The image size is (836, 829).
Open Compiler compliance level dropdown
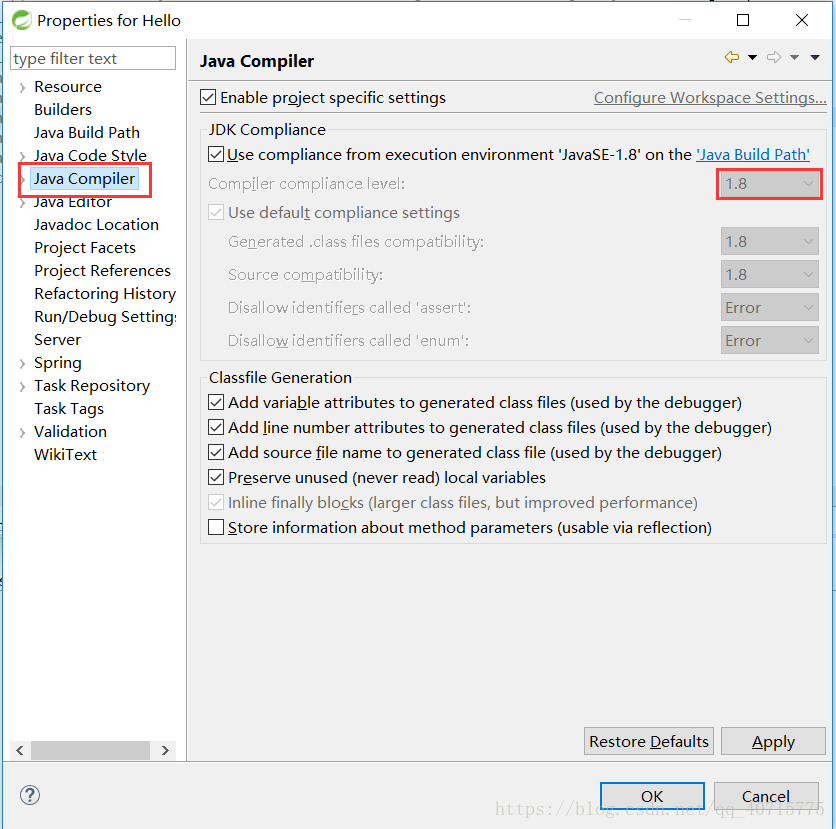(x=769, y=184)
